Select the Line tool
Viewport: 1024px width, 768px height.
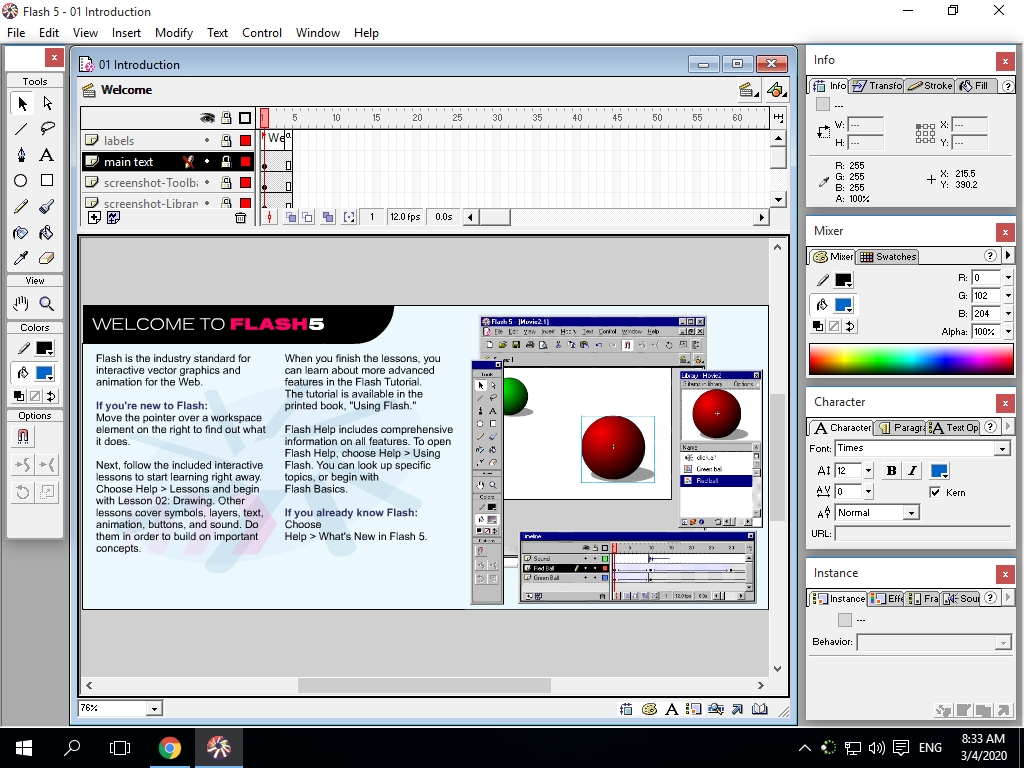point(22,129)
